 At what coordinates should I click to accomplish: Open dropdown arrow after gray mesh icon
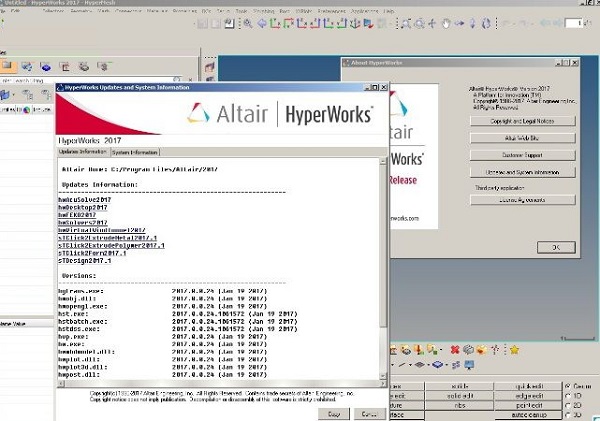[x=428, y=365]
